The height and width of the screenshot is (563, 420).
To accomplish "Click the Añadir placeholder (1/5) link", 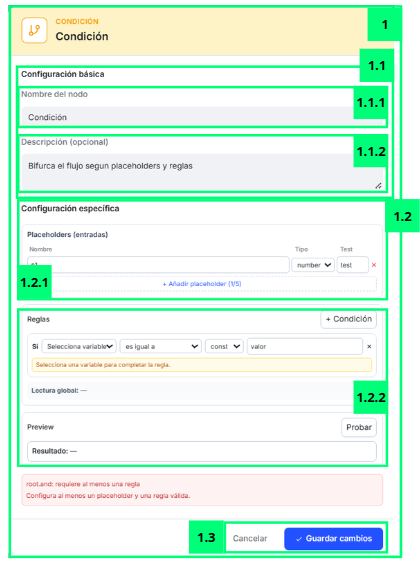I will click(x=202, y=284).
